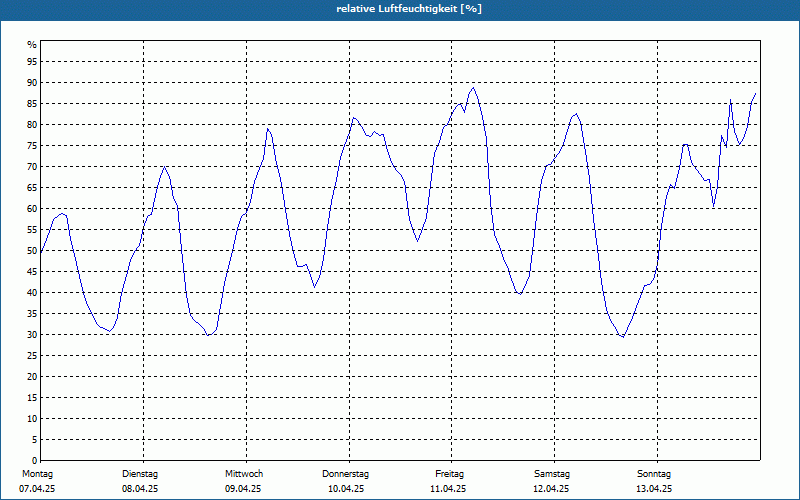Click the 'Sonntag' day label

(x=654, y=474)
